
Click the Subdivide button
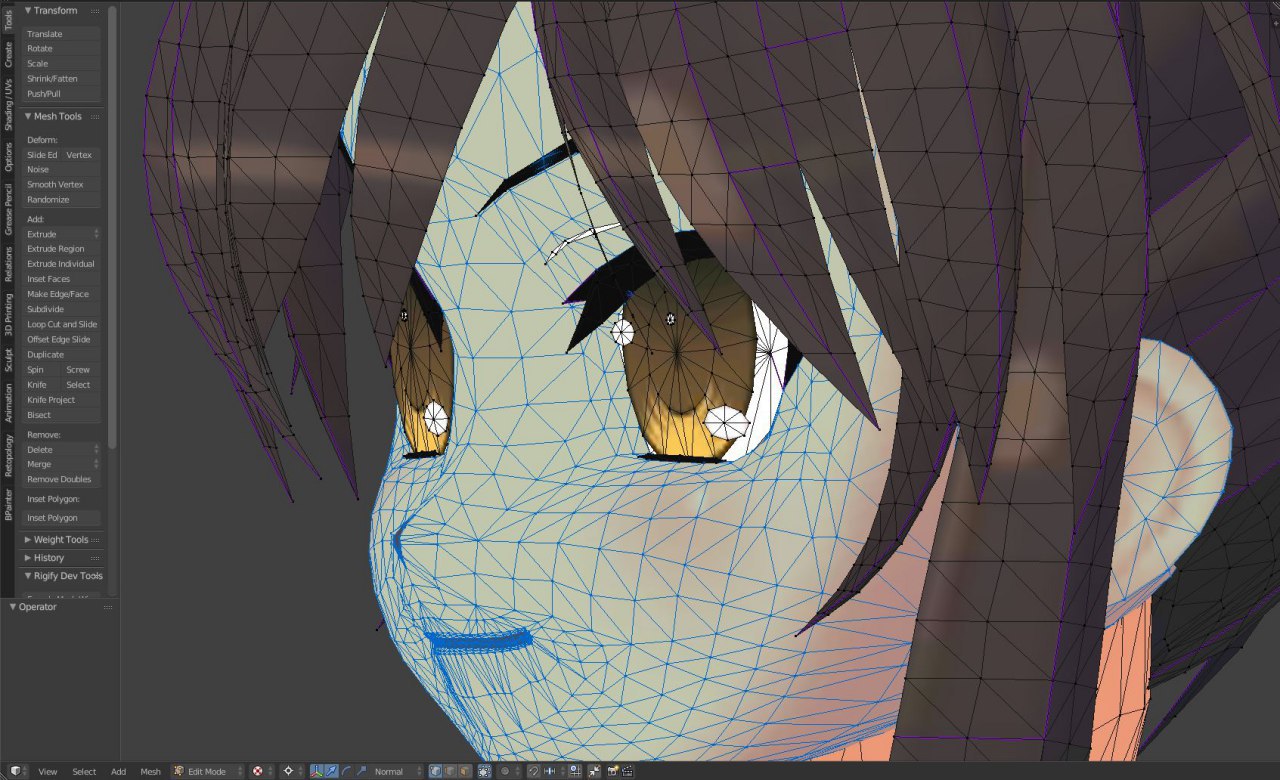click(62, 309)
